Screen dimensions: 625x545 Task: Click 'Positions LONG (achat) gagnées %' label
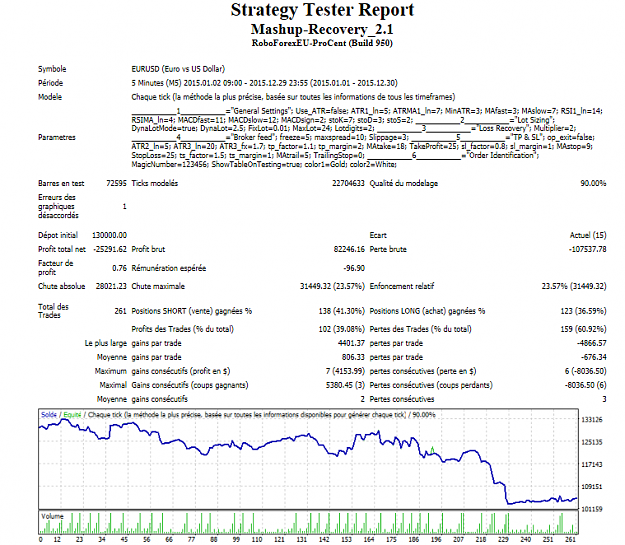(427, 311)
